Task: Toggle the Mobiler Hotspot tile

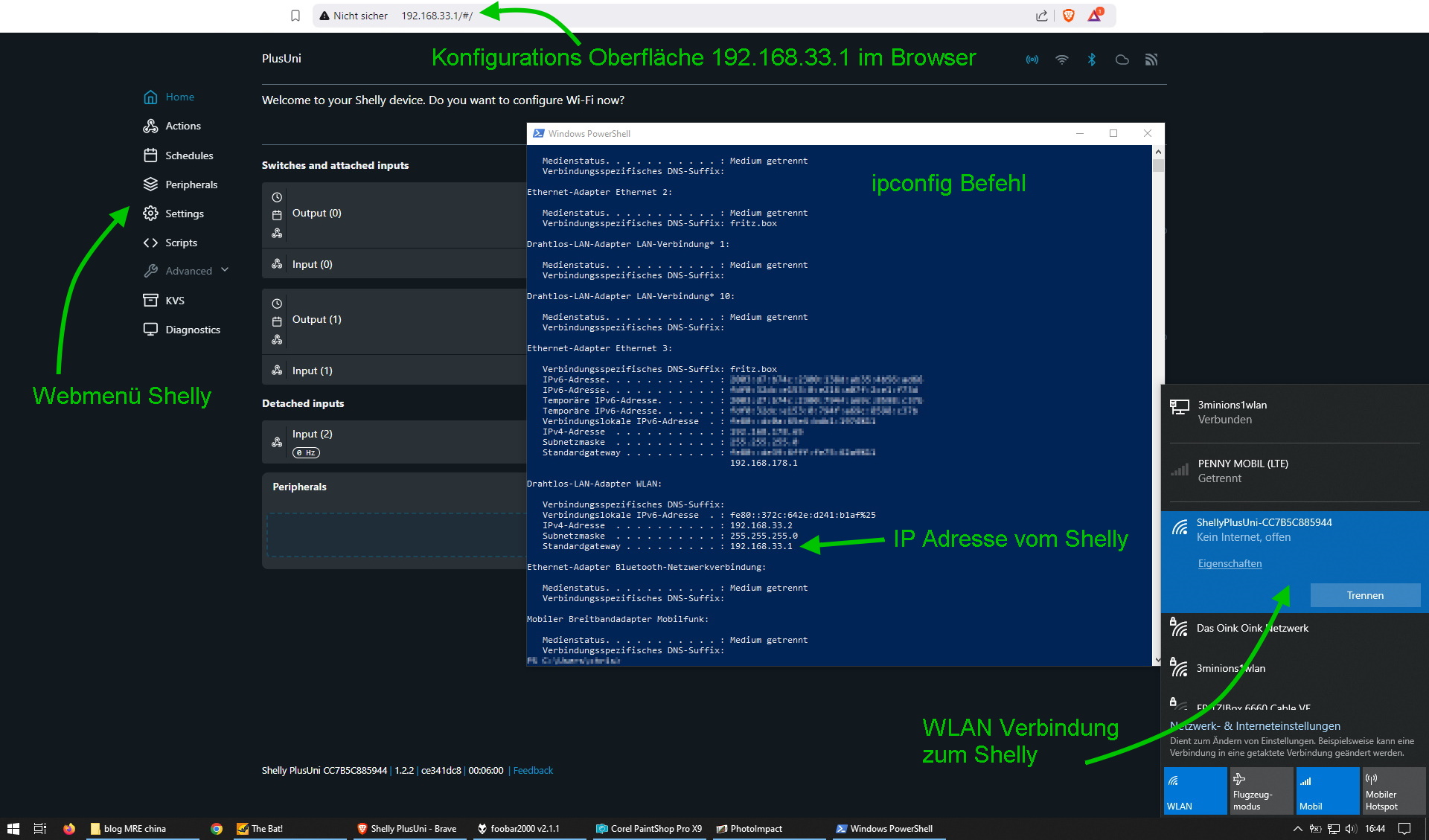Action: coord(1394,791)
